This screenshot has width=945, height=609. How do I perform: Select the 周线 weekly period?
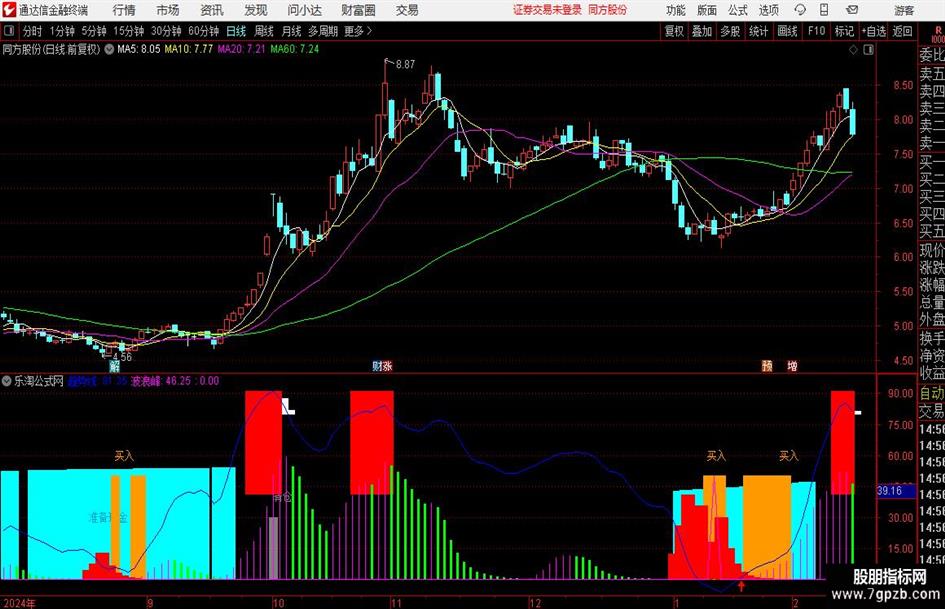(263, 31)
